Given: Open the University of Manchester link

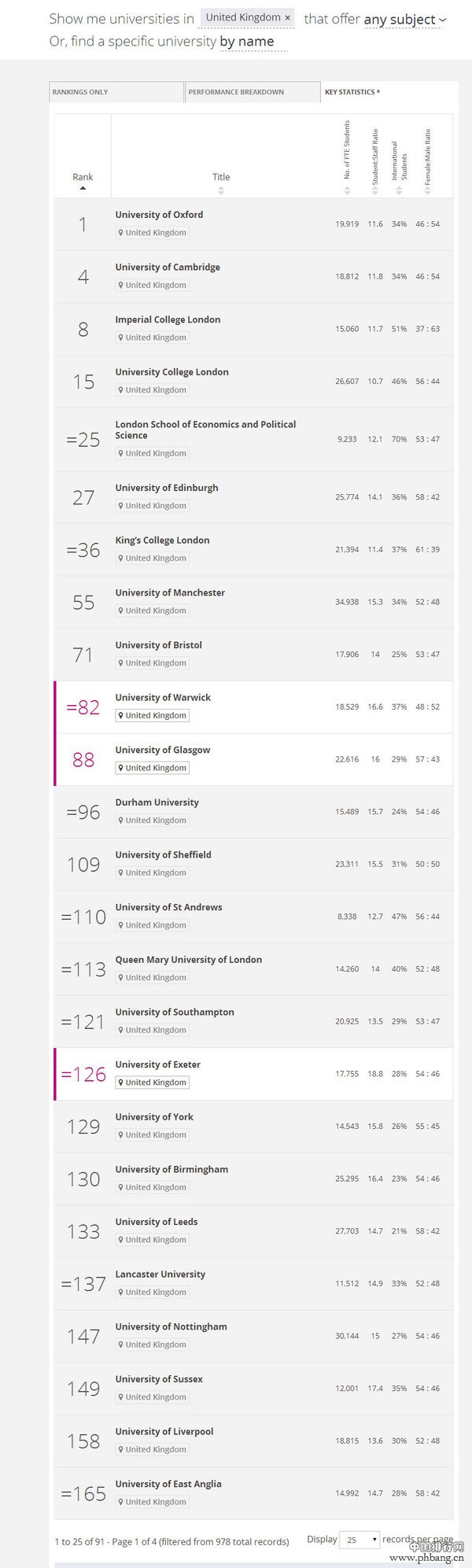Looking at the screenshot, I should point(170,592).
